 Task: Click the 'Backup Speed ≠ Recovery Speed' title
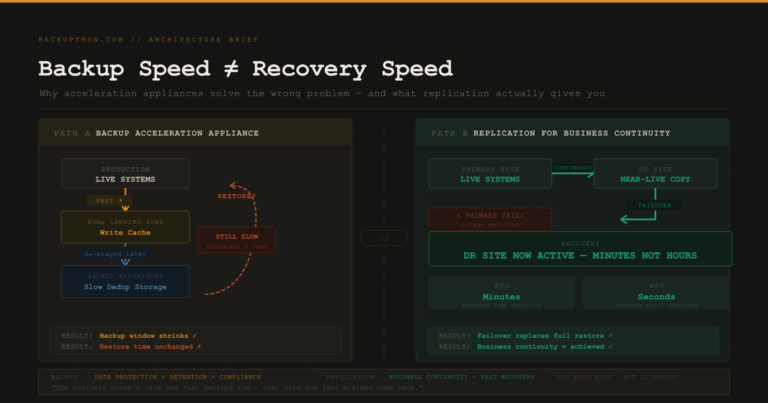245,69
